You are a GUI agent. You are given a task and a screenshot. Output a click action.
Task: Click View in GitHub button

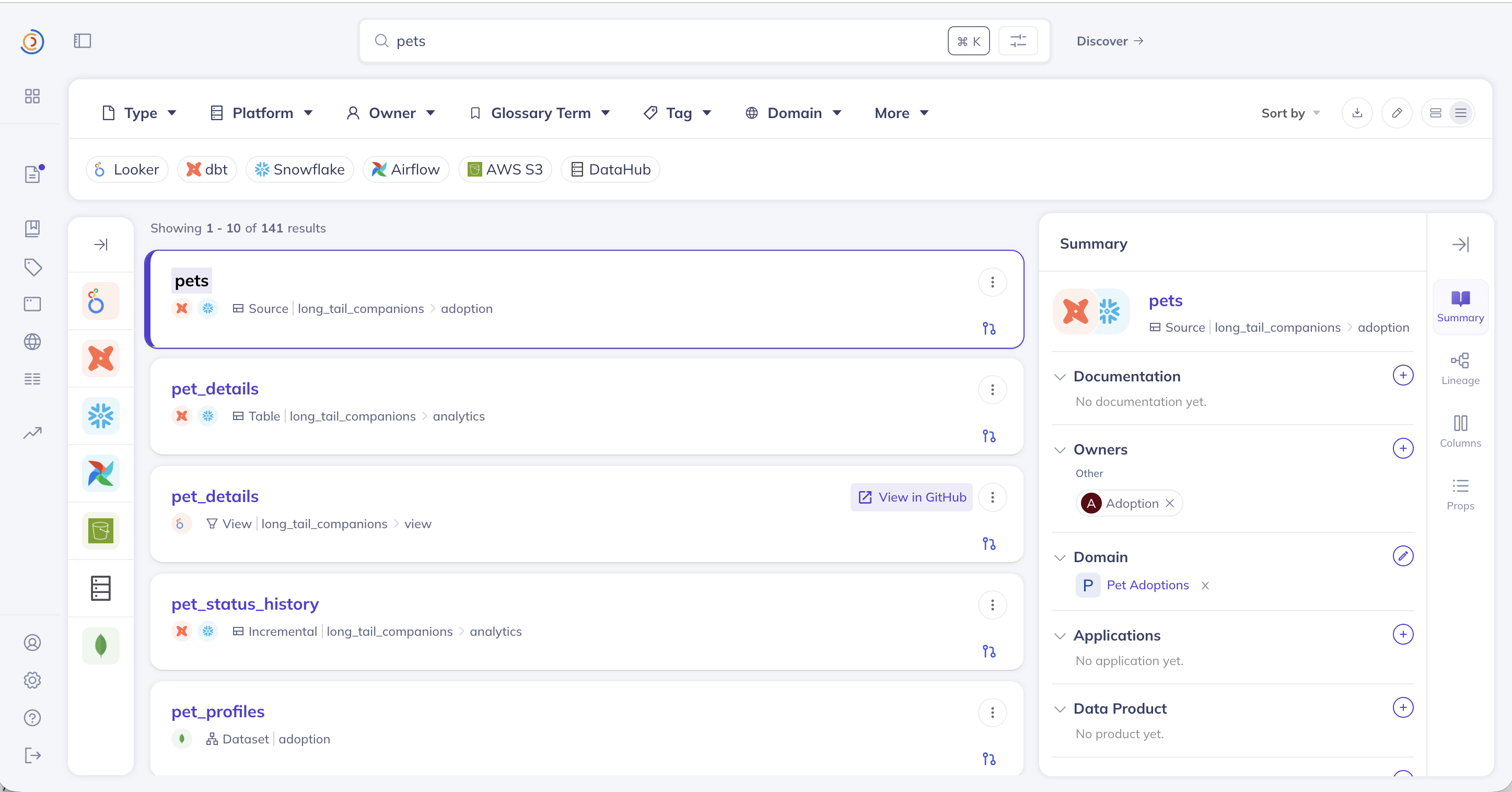click(x=912, y=497)
